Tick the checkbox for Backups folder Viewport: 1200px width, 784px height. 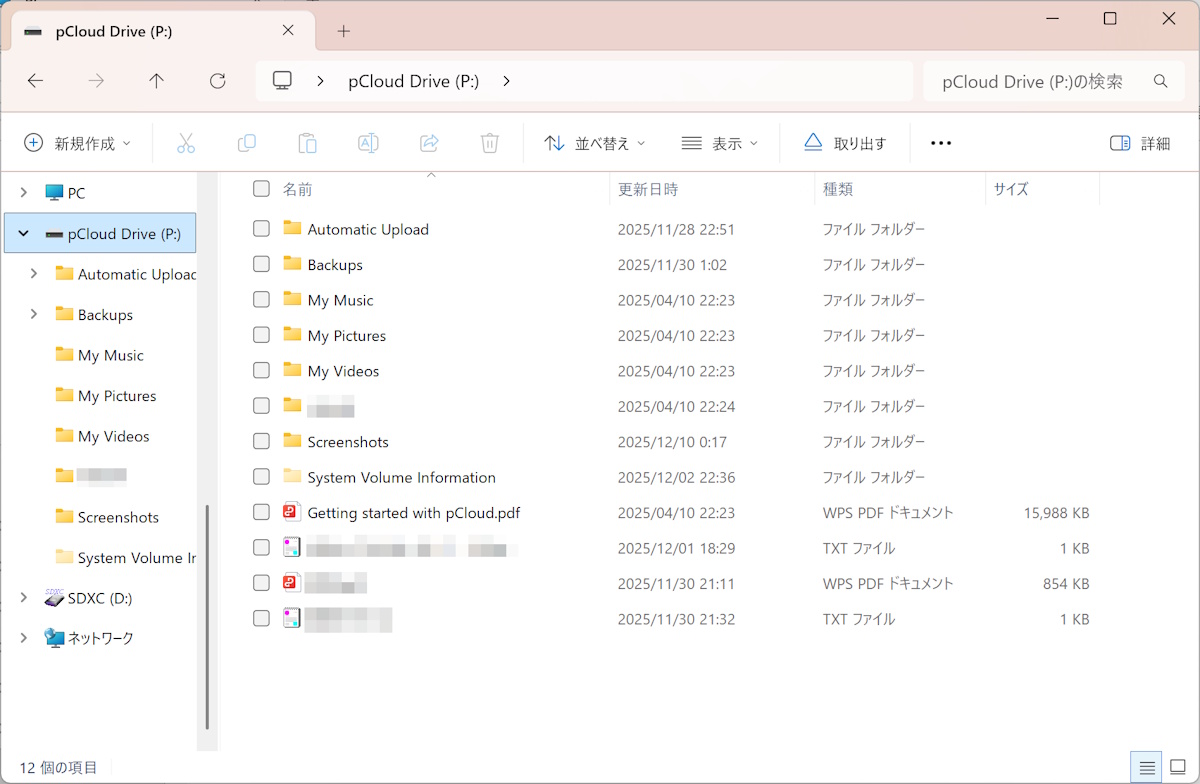coord(261,264)
